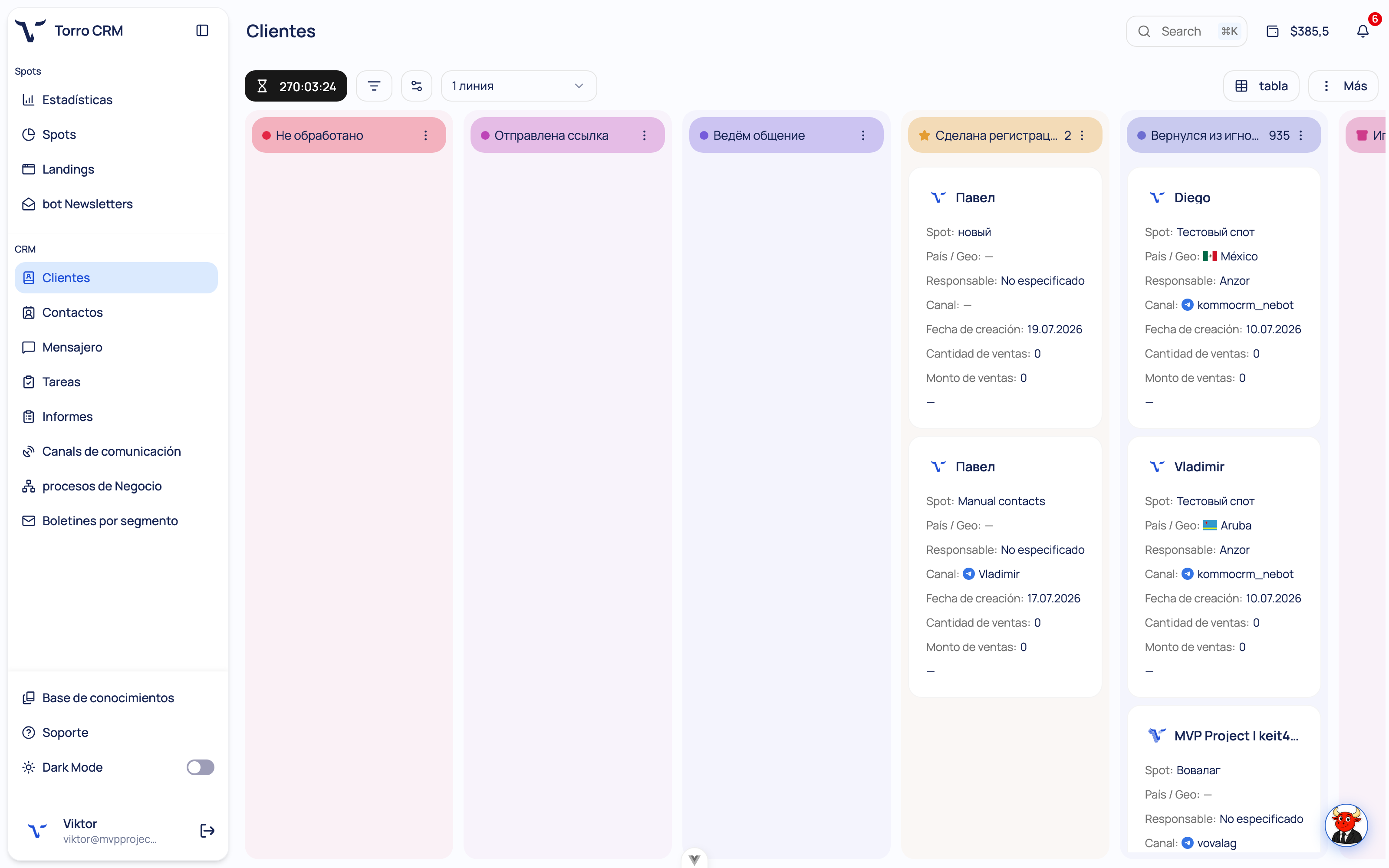Screen dimensions: 1389x868
Task: Click Вовалаг spot value
Action: pos(1198,770)
